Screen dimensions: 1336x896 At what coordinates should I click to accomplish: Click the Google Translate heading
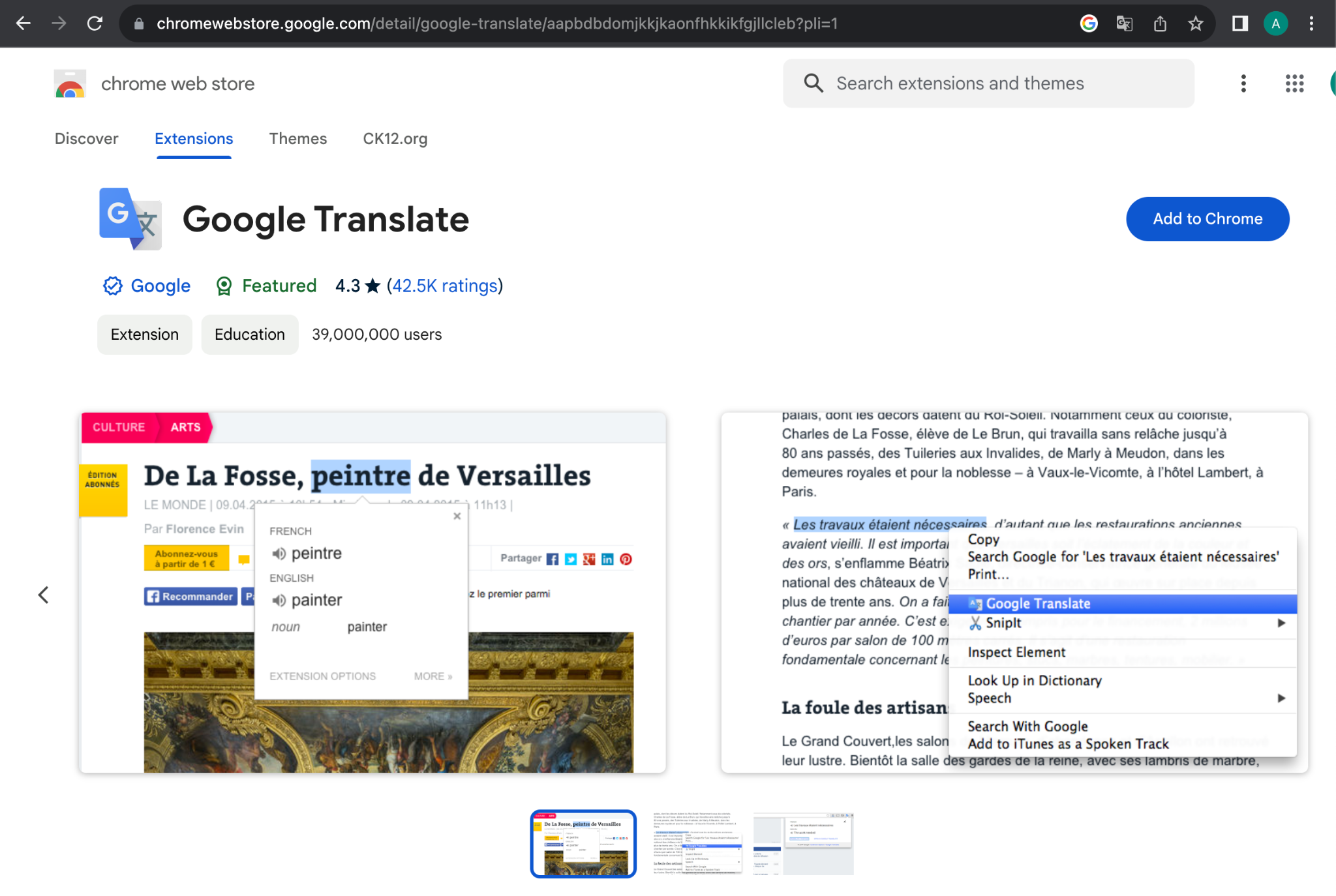click(326, 219)
